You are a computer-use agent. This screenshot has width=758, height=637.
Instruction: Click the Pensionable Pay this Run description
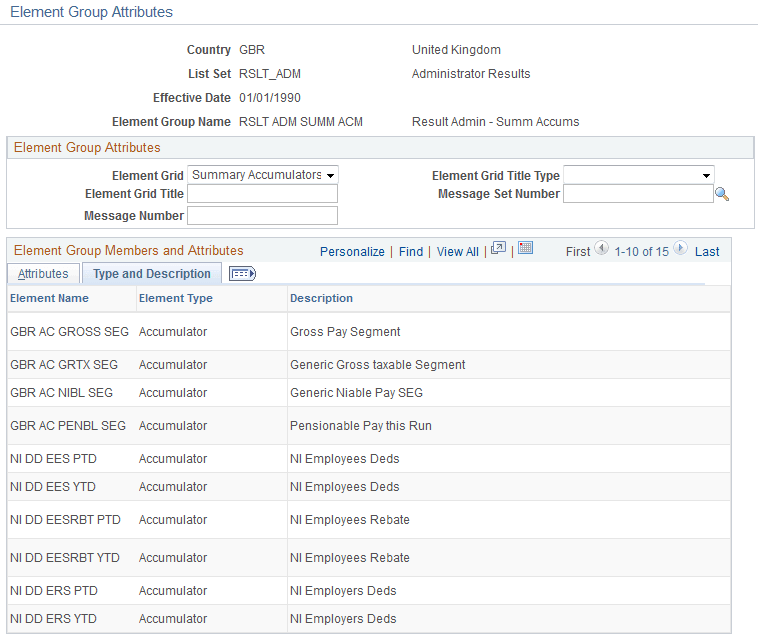pos(361,425)
